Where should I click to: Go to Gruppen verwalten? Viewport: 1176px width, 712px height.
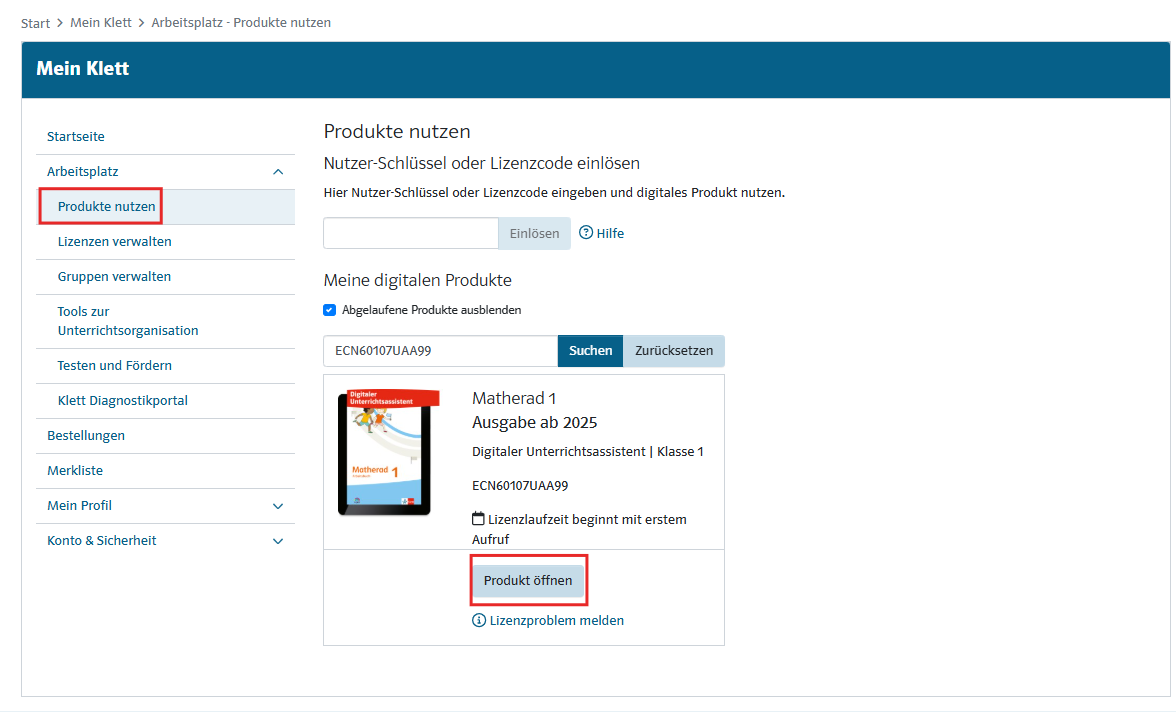point(114,276)
